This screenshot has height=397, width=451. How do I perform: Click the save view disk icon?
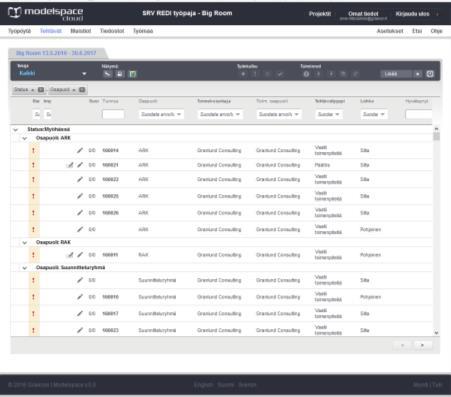(120, 74)
